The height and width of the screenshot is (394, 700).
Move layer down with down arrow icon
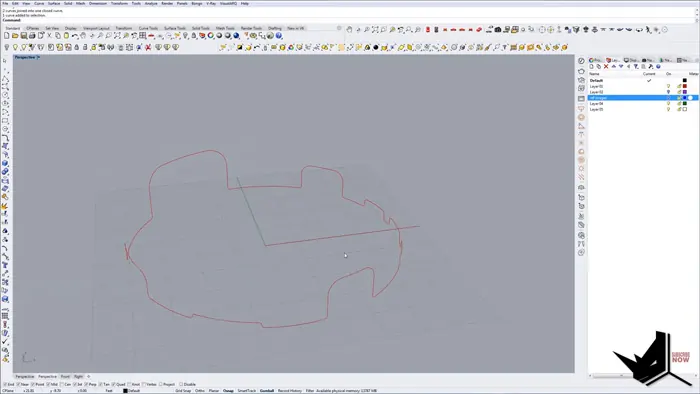[621, 66]
